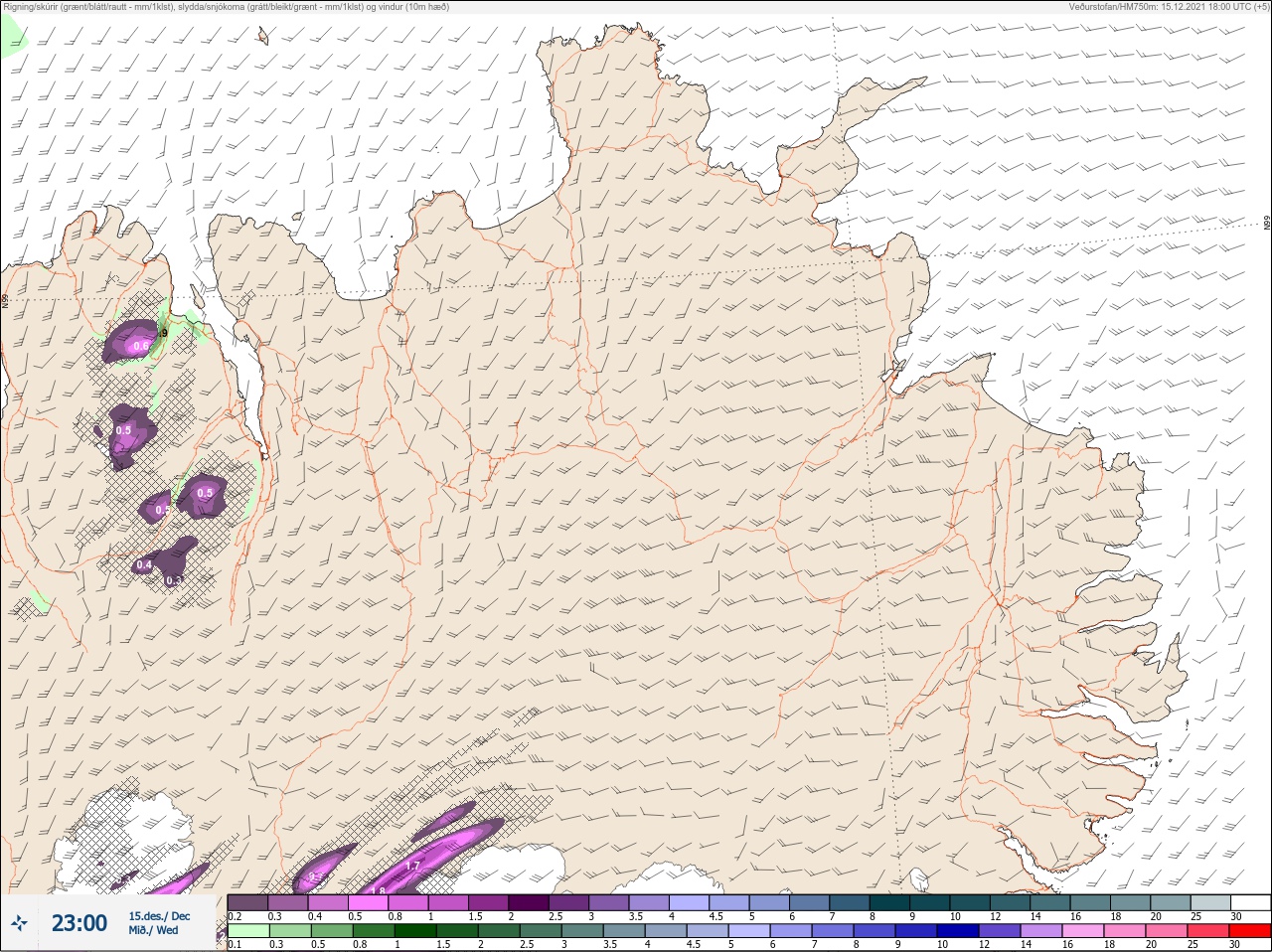Click the date label "15.des./ Dec"

point(159,916)
